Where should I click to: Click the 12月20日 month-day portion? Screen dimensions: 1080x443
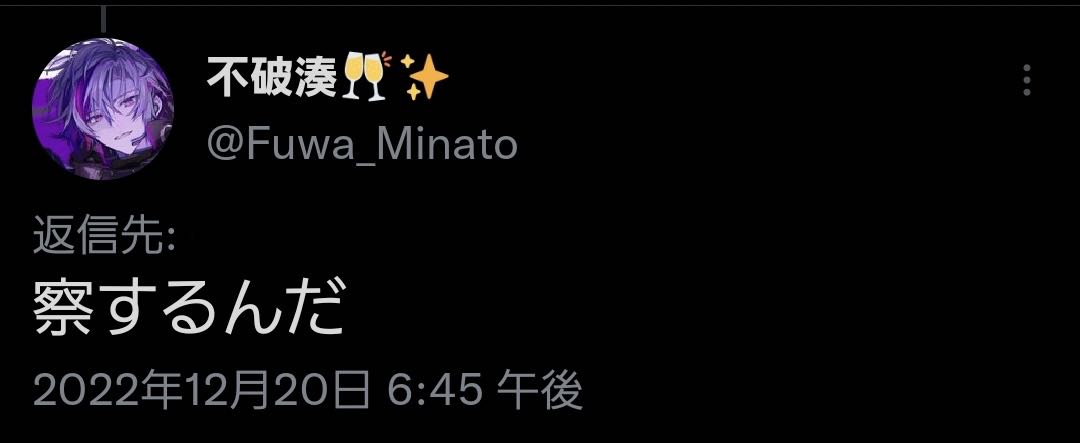276,391
